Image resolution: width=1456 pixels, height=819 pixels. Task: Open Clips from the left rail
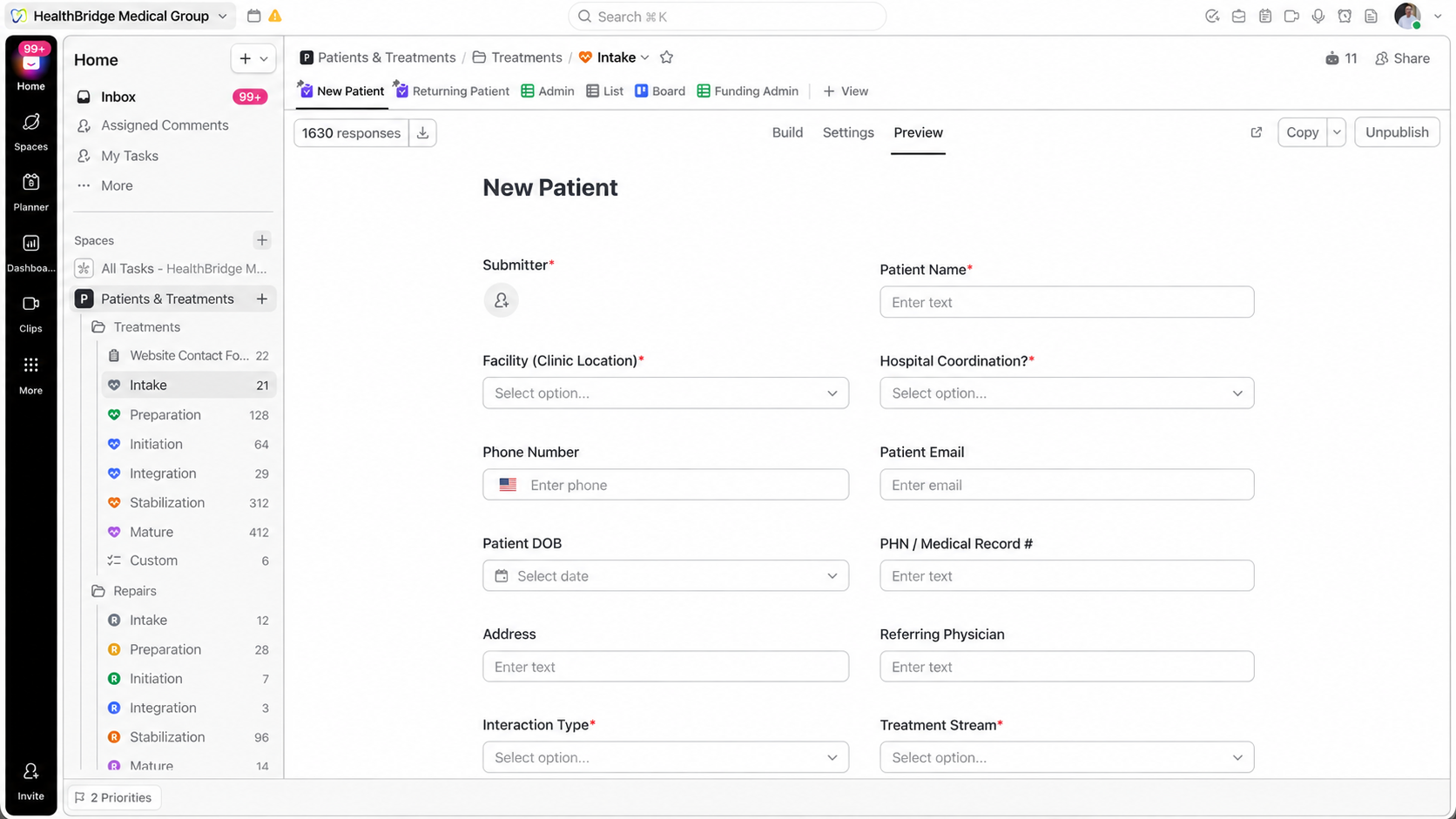30,314
